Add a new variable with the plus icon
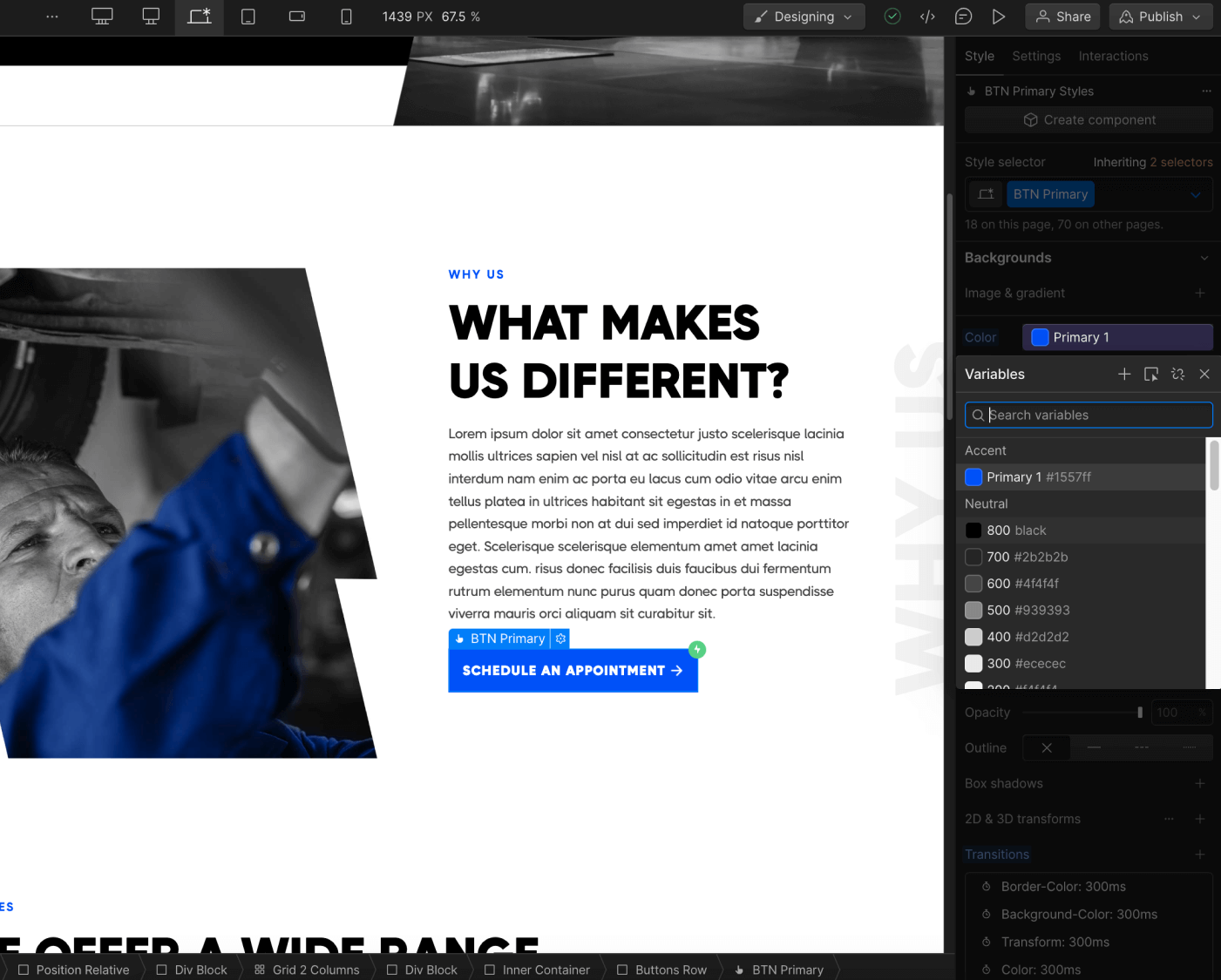The height and width of the screenshot is (980, 1221). click(1124, 374)
